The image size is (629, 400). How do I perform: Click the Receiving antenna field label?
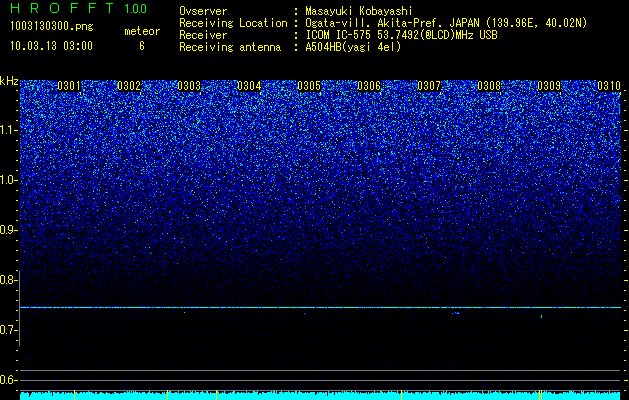[x=230, y=47]
